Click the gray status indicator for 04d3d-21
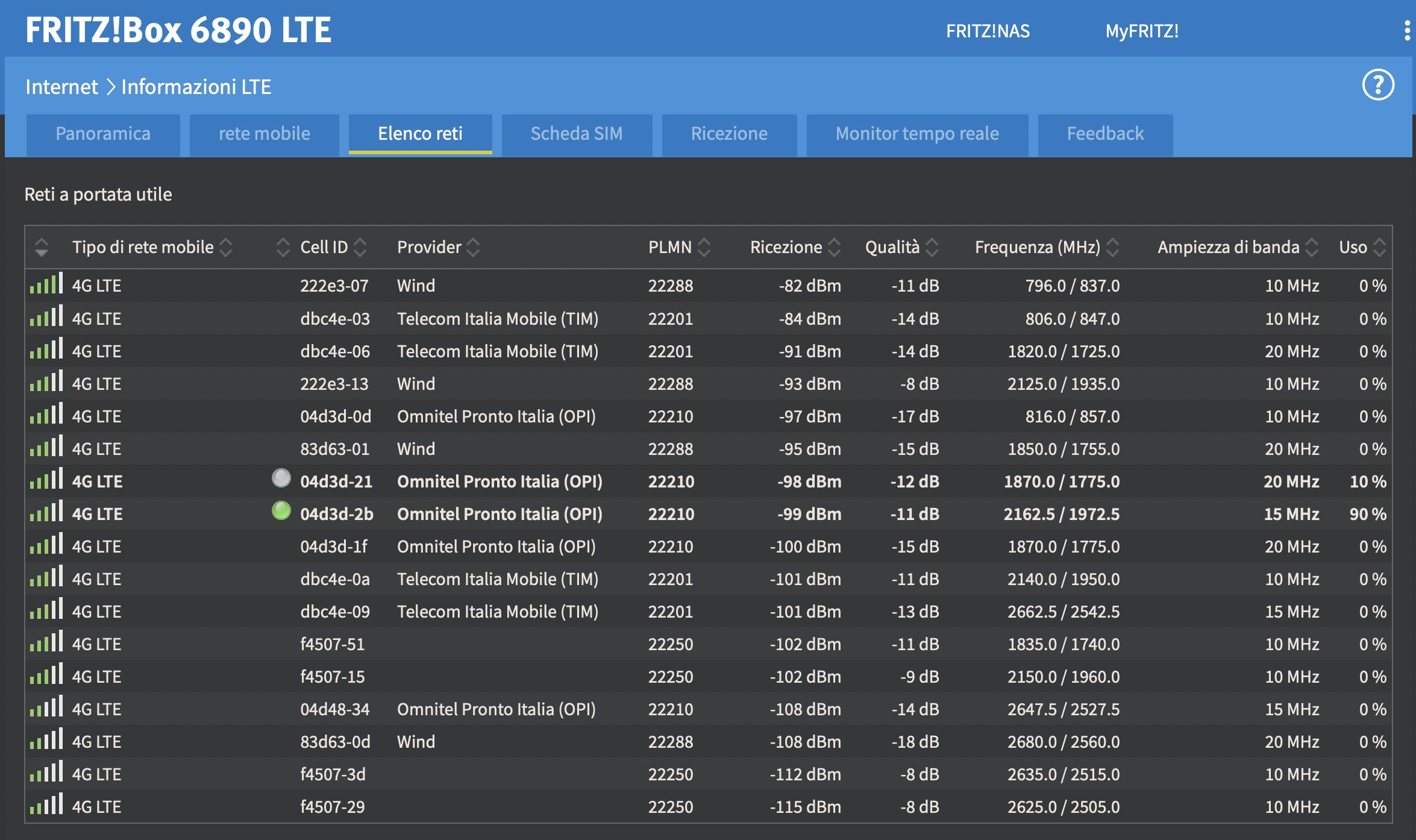Image resolution: width=1416 pixels, height=840 pixels. click(x=281, y=478)
